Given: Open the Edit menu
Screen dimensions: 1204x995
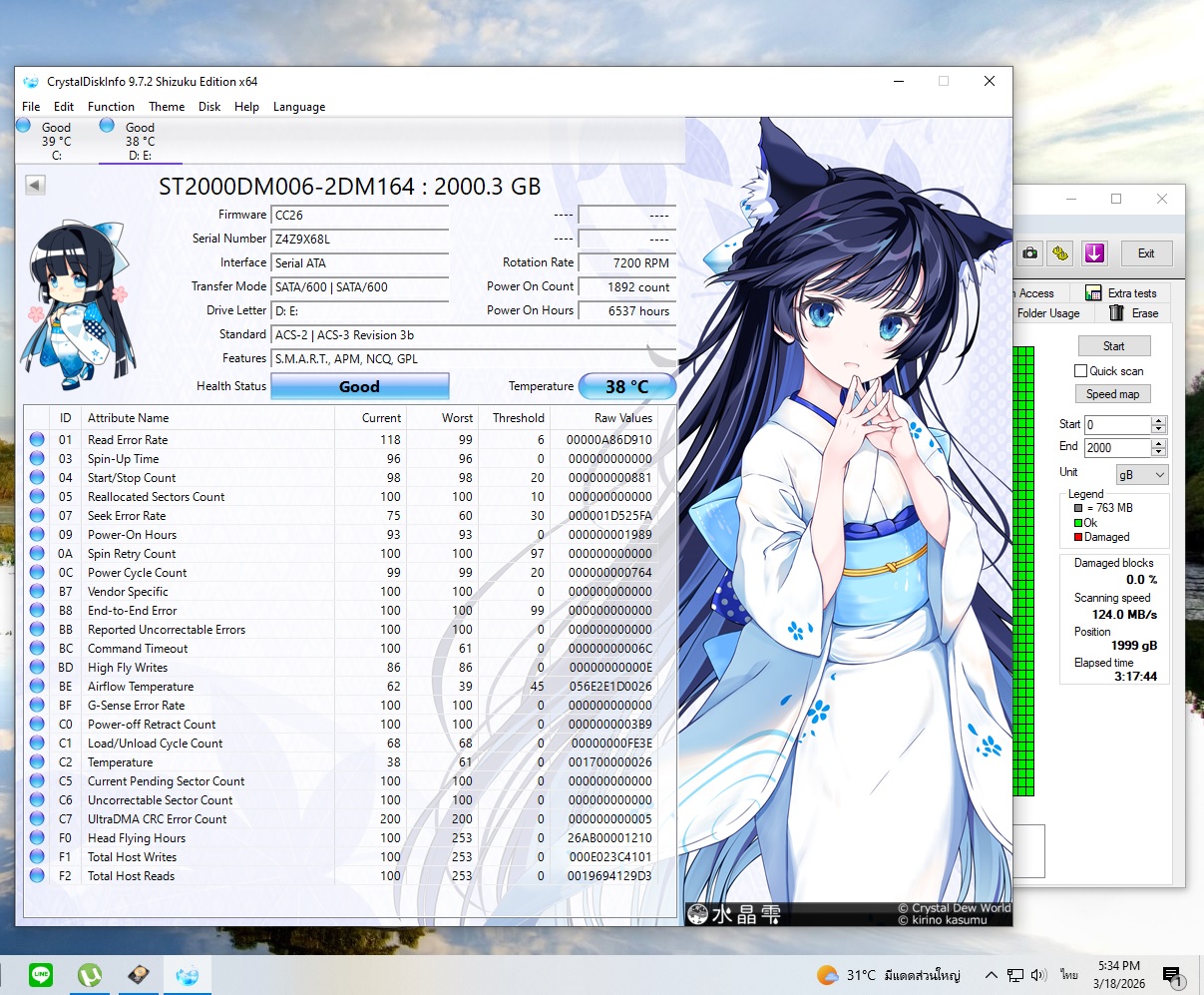Looking at the screenshot, I should 64,107.
